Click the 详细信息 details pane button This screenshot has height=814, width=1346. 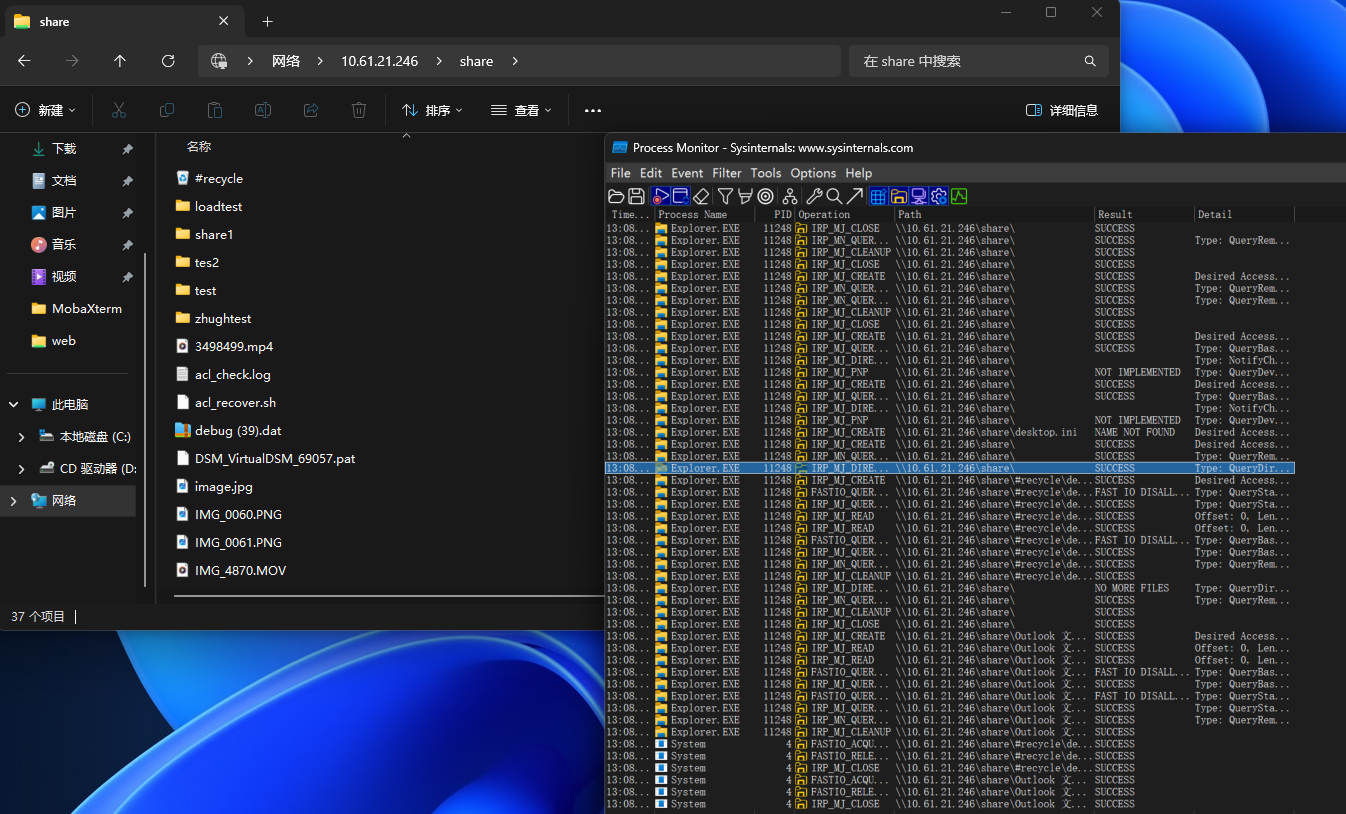point(1062,110)
